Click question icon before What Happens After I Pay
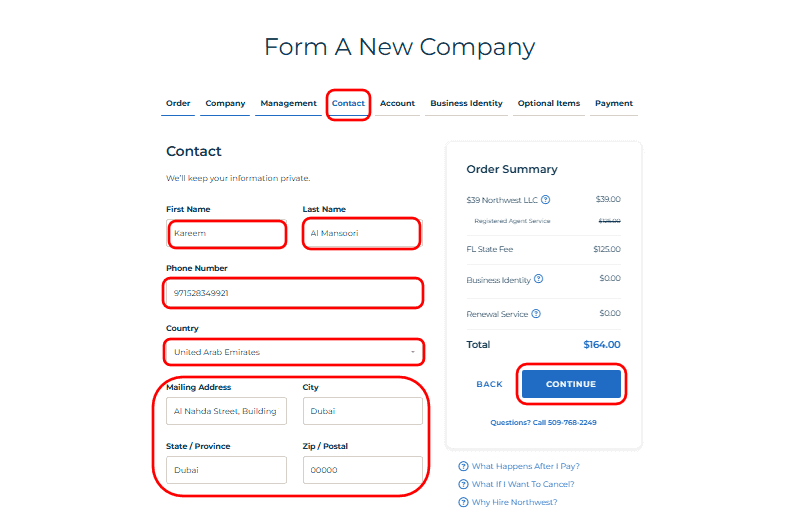Screen dimensions: 799x530 click(463, 466)
